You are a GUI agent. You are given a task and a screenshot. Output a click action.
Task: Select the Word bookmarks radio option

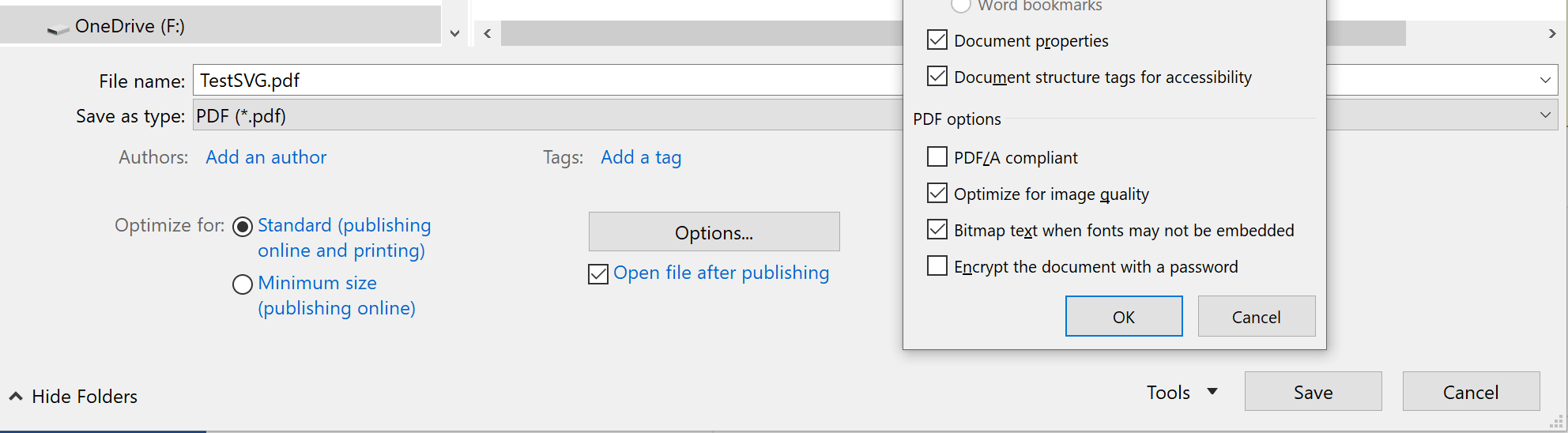960,5
